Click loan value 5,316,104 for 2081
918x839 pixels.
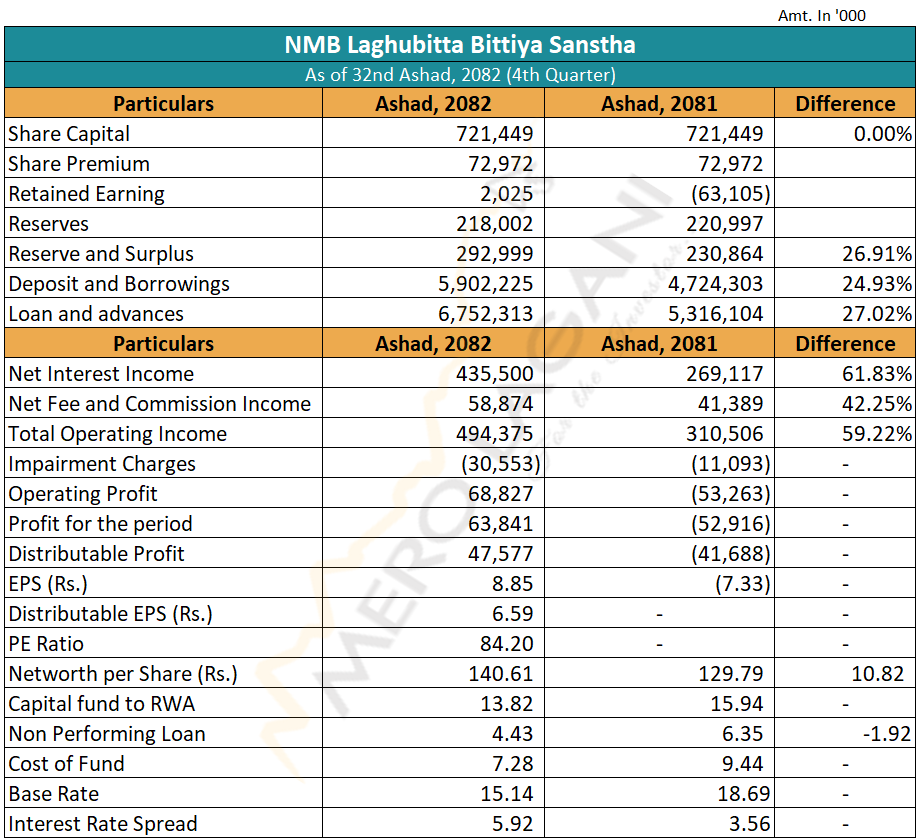click(x=715, y=314)
